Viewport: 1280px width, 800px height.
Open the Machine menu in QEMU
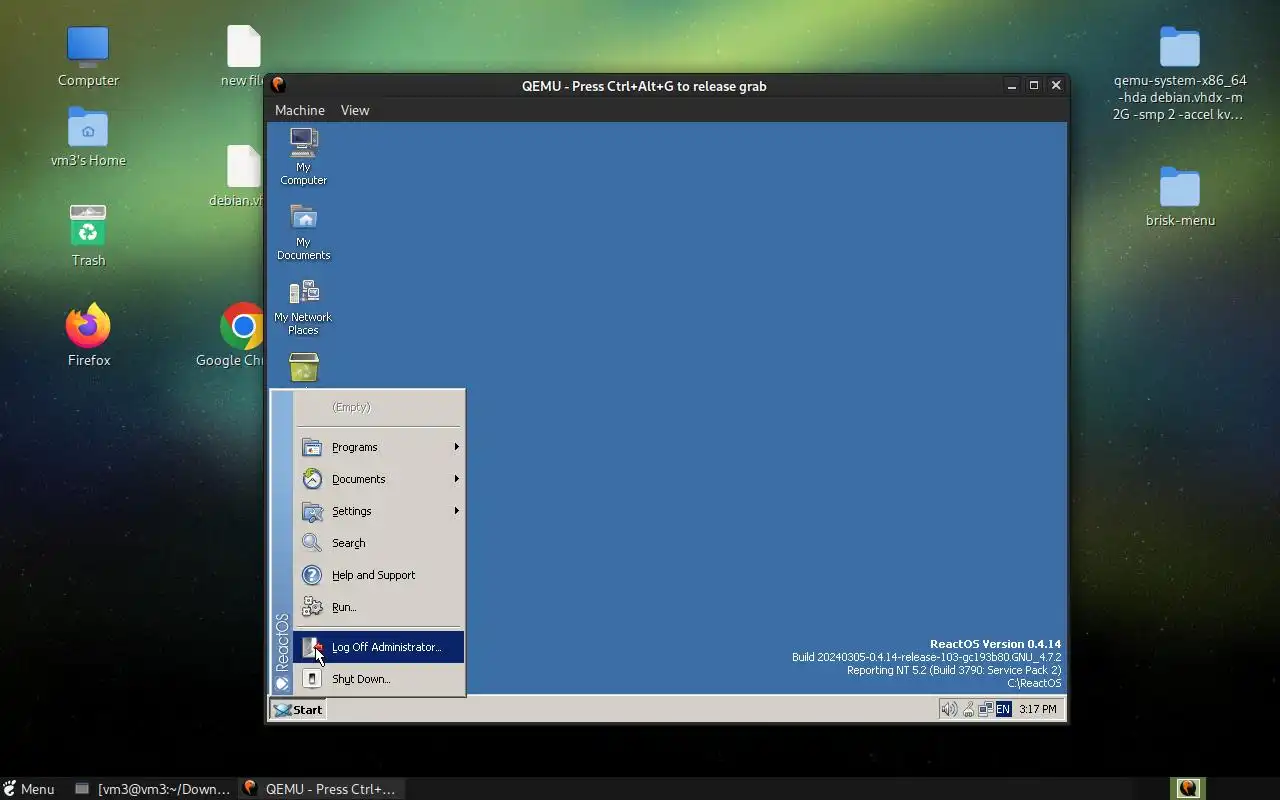coord(300,110)
